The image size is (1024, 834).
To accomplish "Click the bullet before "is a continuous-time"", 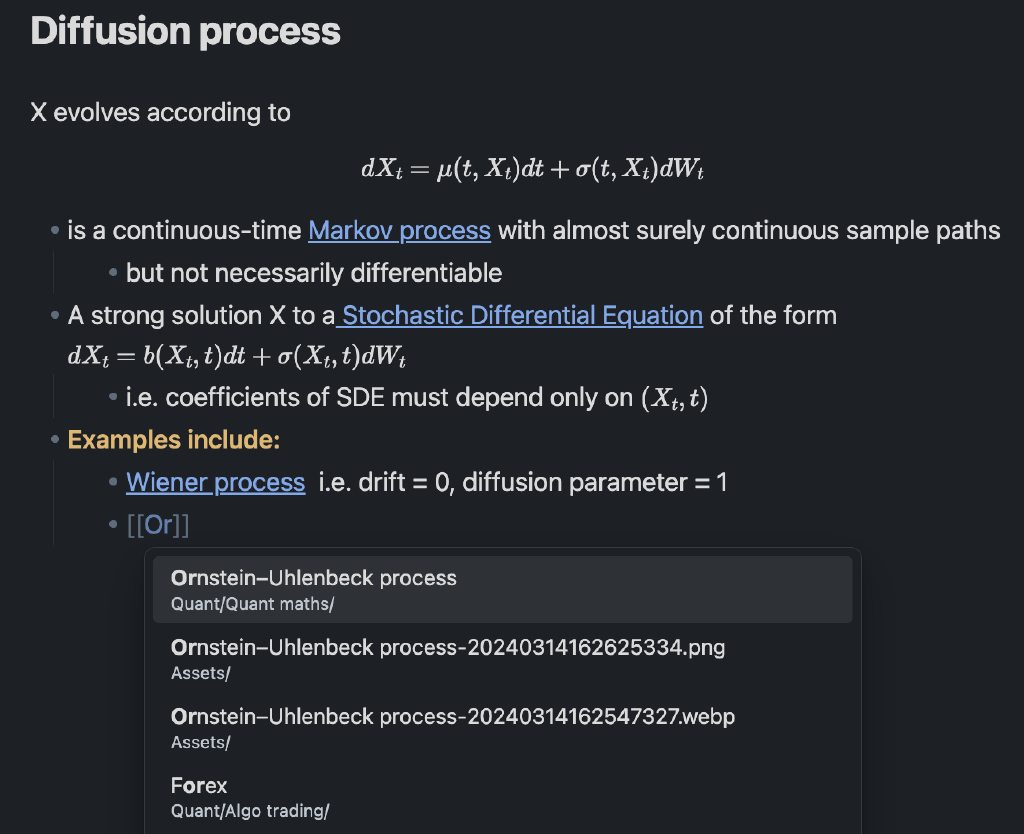I will click(x=55, y=232).
